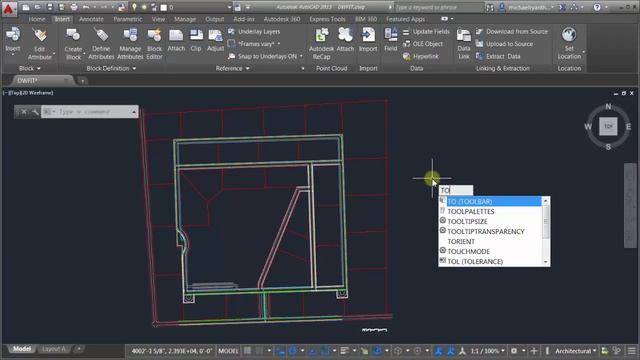Viewport: 640px width, 360px height.
Task: Select TOL (TOLERANCE) suggestion
Action: tap(490, 261)
